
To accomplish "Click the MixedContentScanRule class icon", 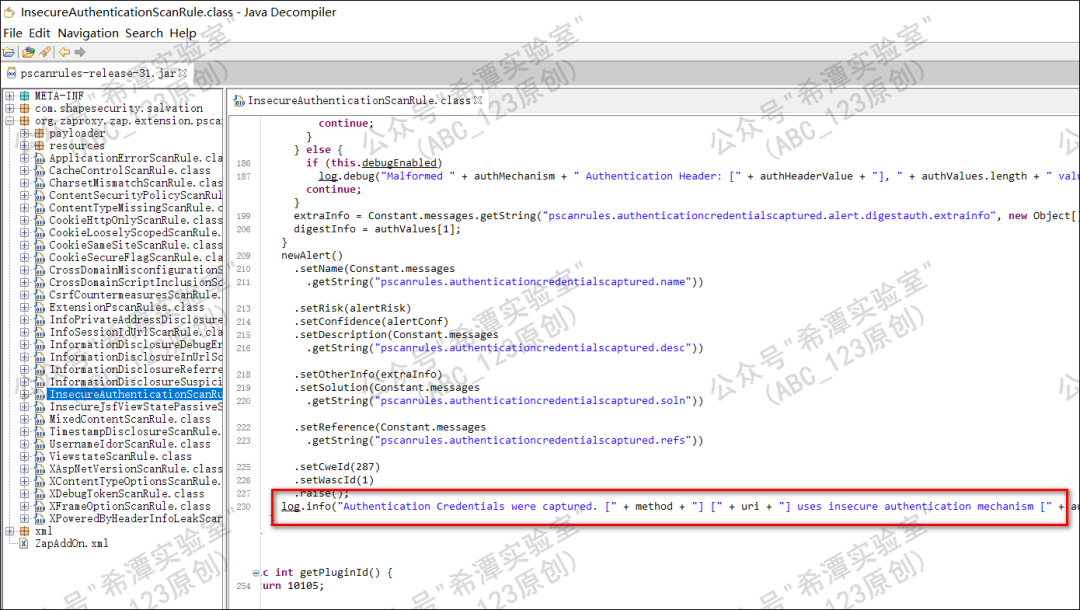I will 39,419.
